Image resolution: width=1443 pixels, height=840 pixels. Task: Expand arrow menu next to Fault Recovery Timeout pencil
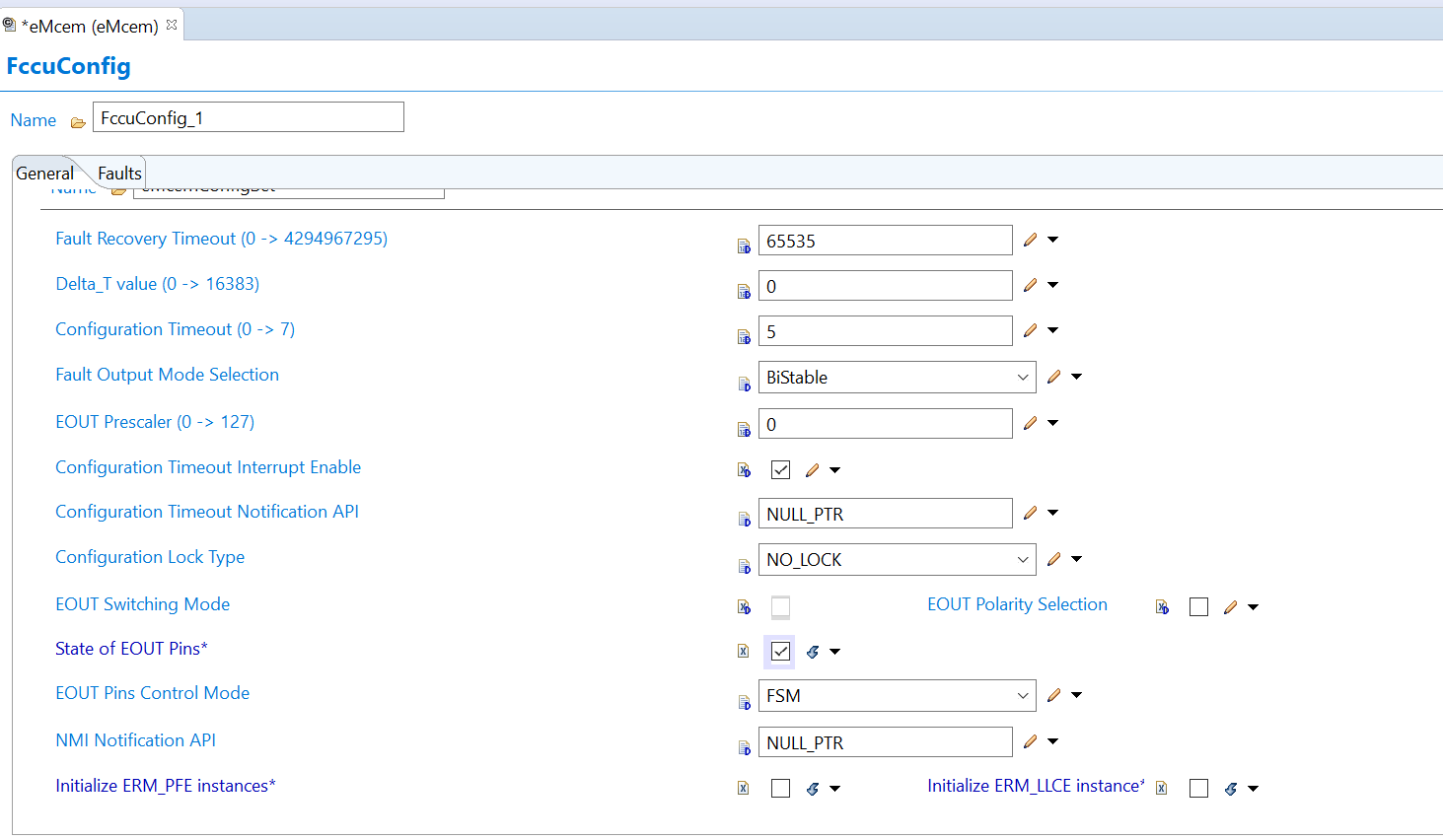(1053, 240)
